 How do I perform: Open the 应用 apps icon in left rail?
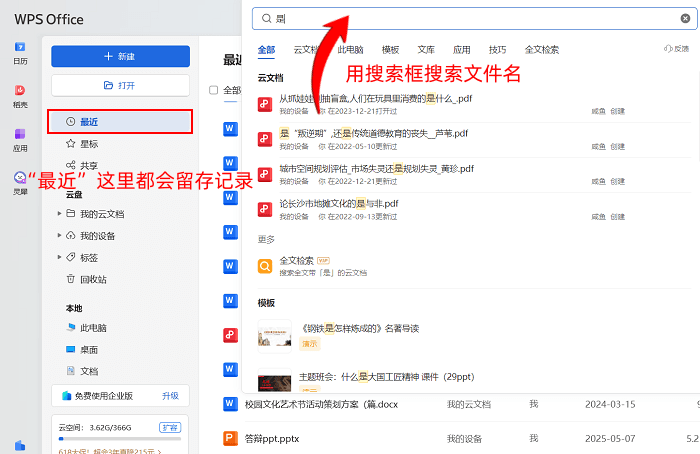pyautogui.click(x=20, y=136)
